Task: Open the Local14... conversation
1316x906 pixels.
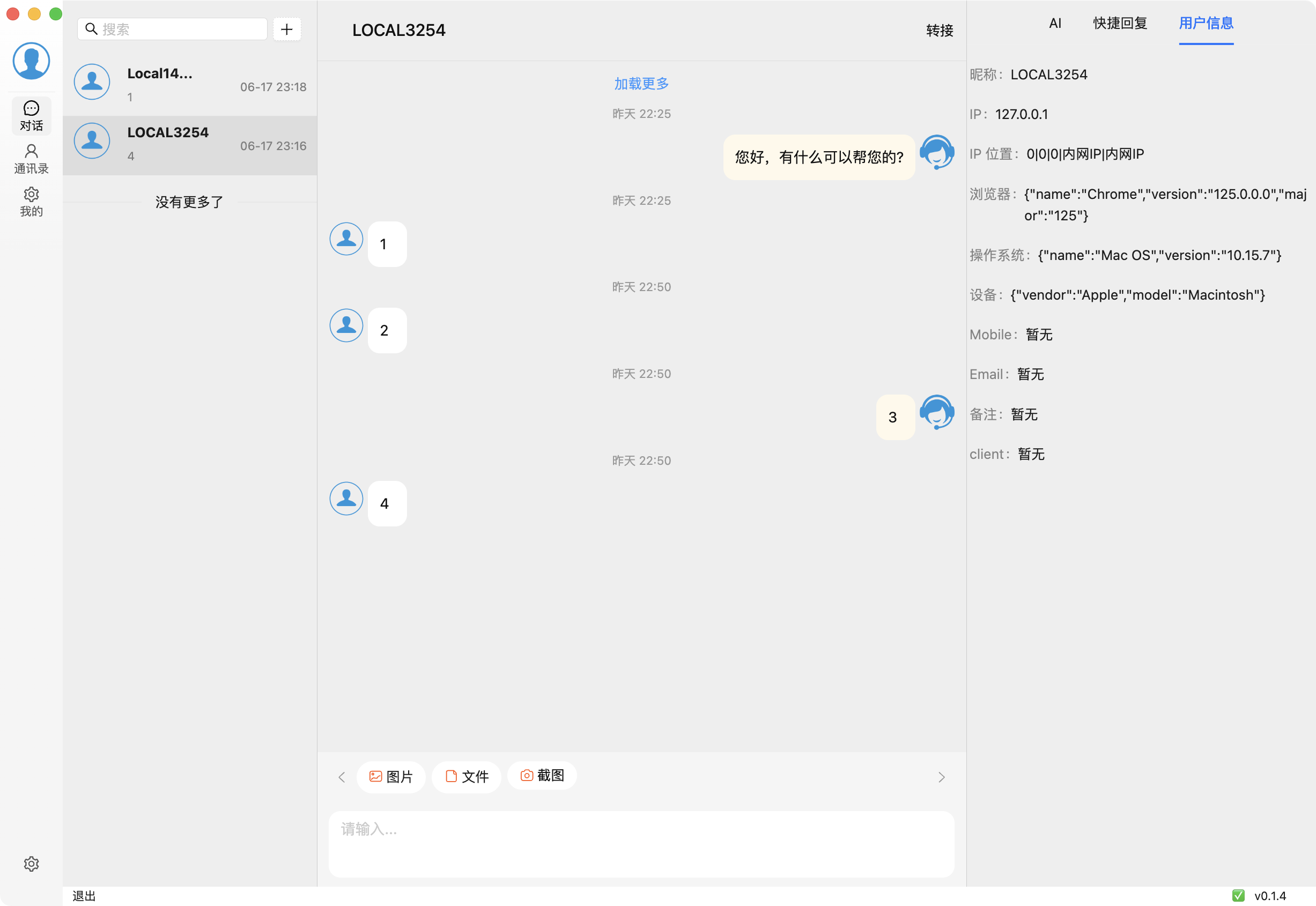Action: pos(190,85)
